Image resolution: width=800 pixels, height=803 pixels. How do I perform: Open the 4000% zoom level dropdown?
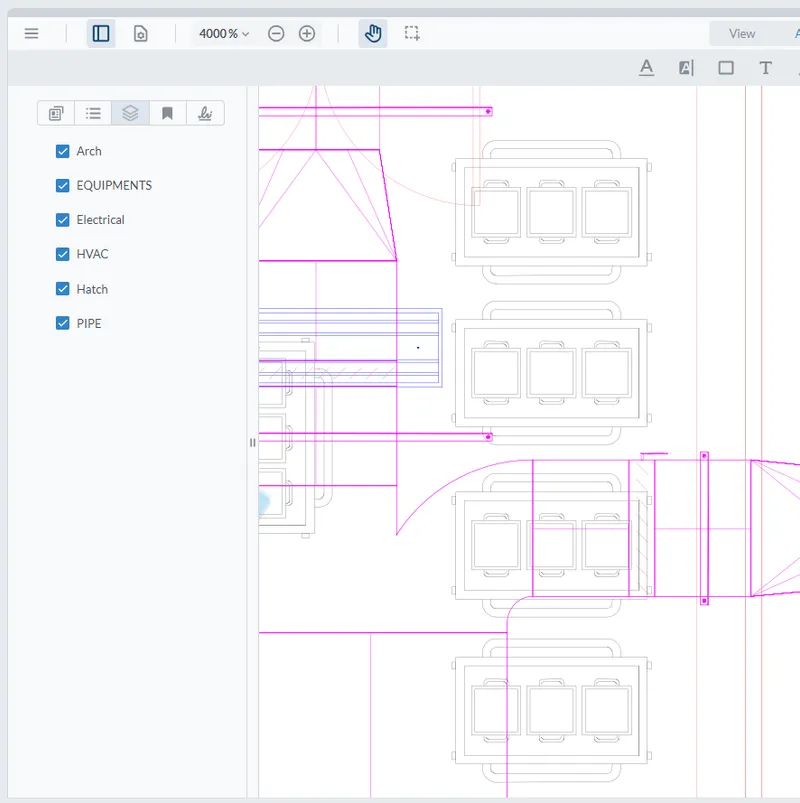coord(224,34)
